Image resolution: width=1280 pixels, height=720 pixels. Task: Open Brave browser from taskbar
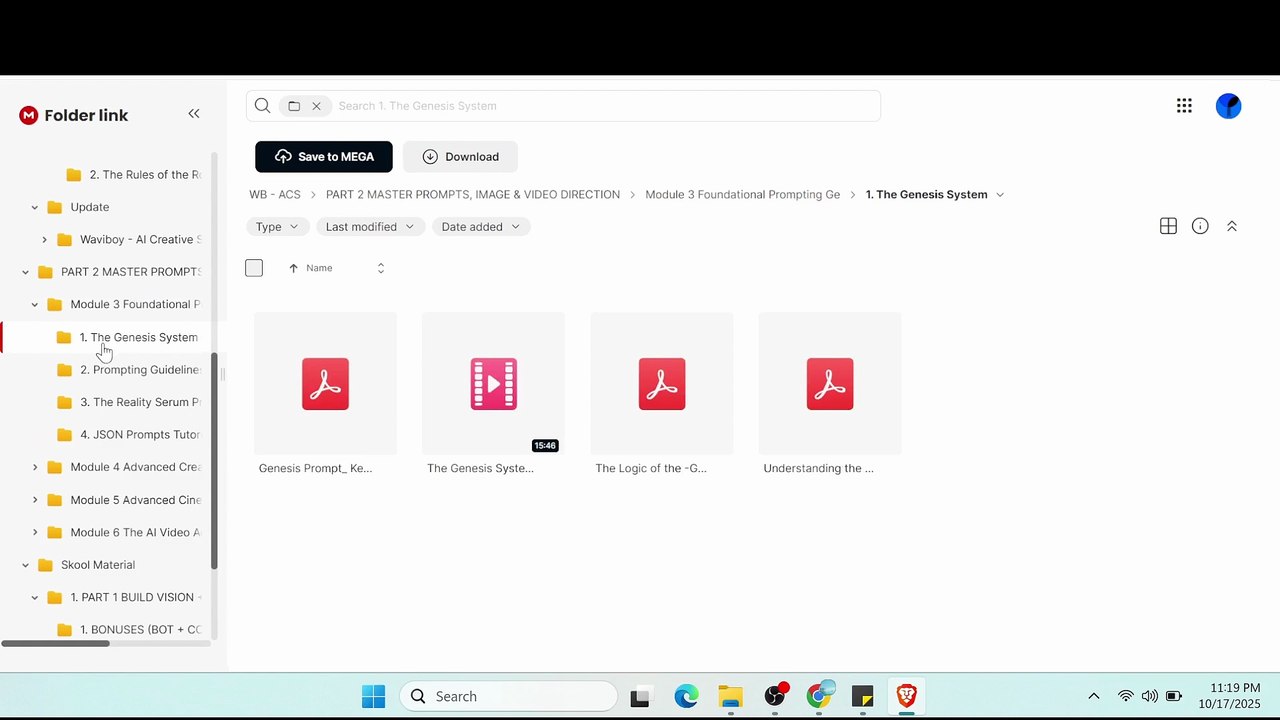tap(906, 696)
